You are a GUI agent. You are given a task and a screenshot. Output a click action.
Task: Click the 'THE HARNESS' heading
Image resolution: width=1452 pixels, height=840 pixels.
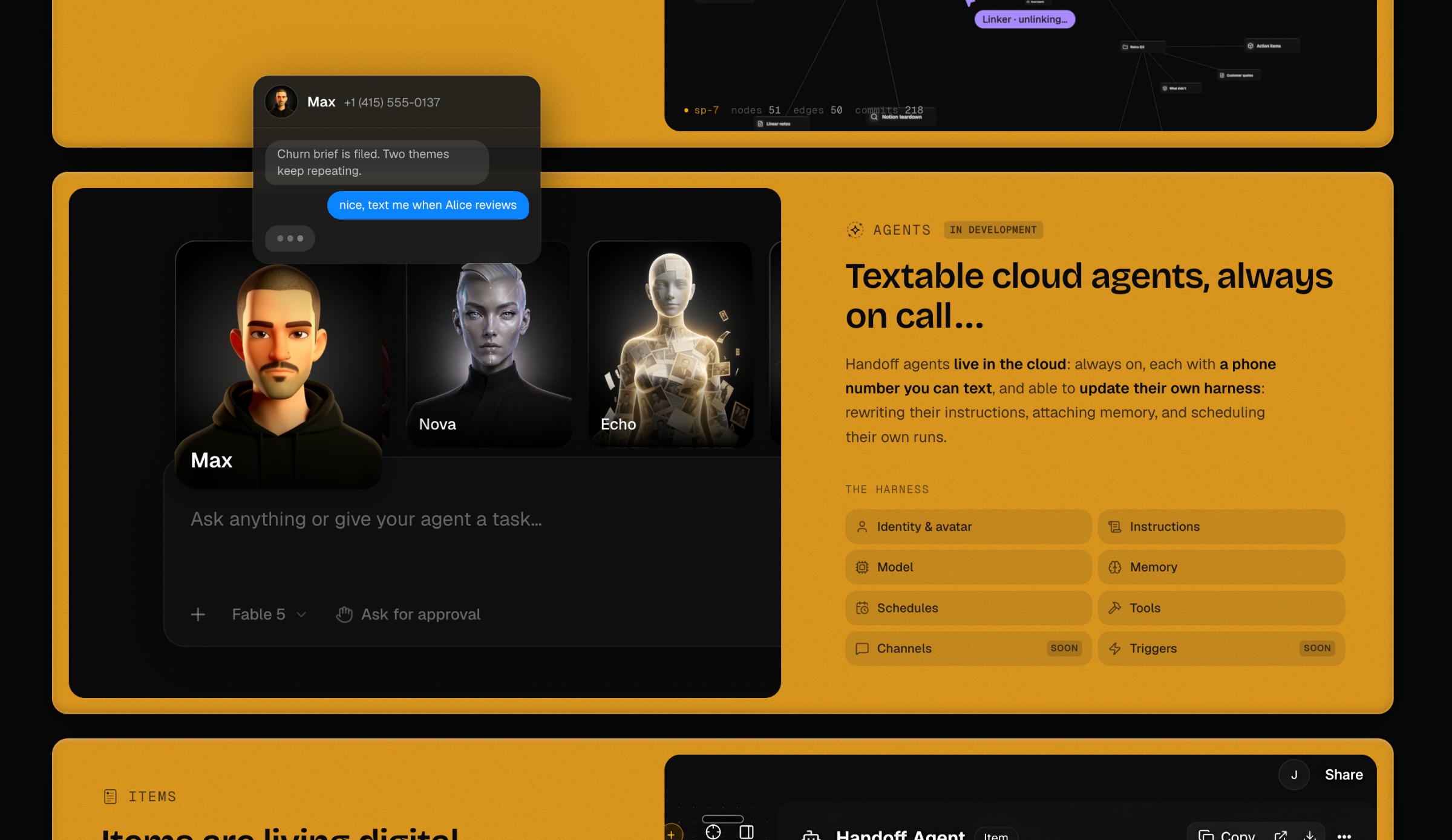[887, 489]
